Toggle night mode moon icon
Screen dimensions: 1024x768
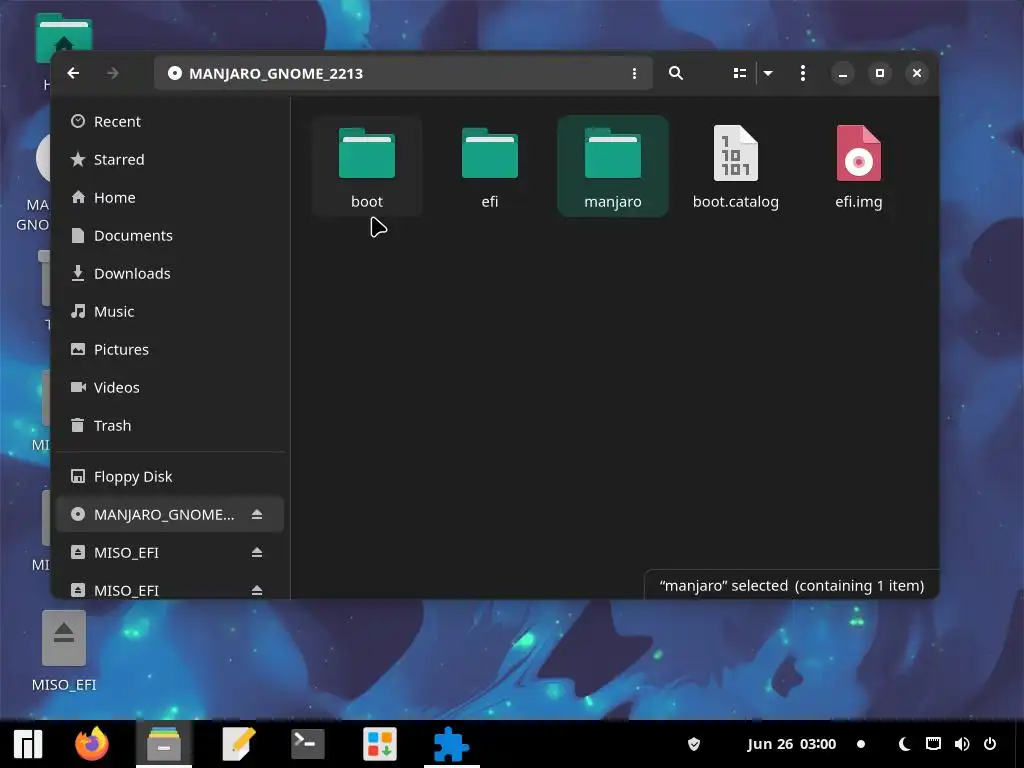tap(904, 744)
